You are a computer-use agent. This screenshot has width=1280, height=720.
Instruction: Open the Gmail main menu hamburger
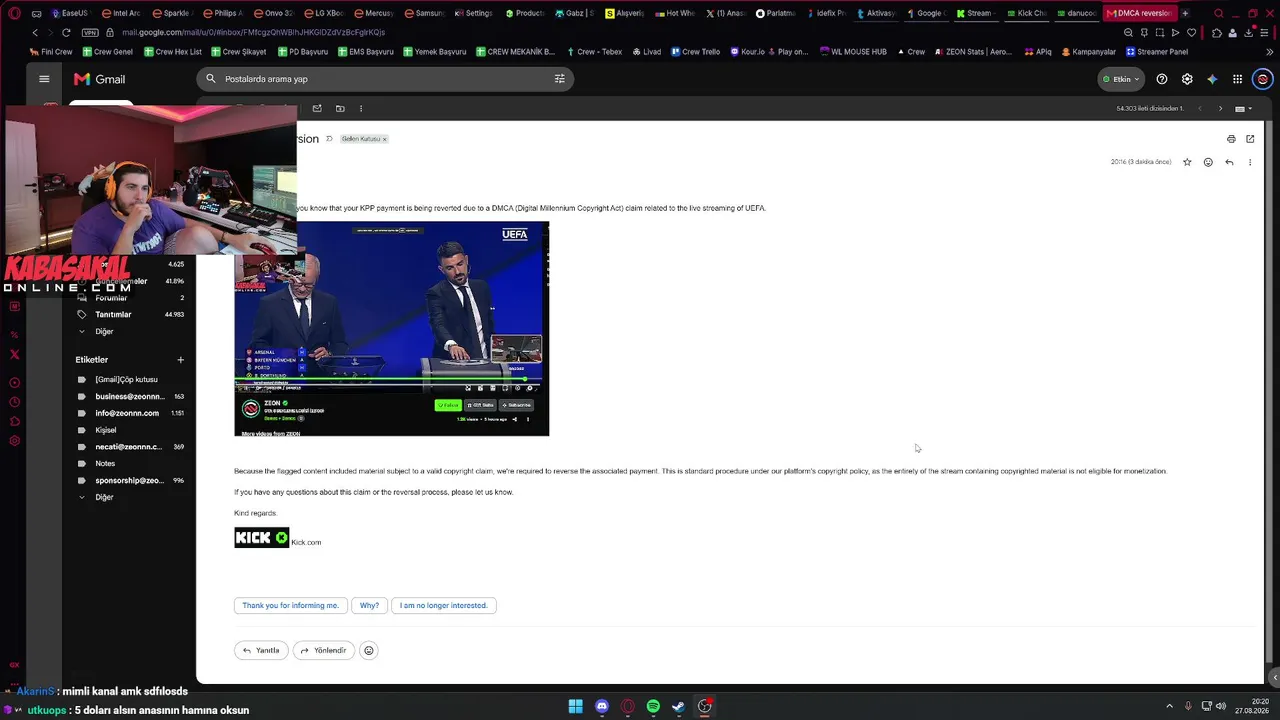44,79
